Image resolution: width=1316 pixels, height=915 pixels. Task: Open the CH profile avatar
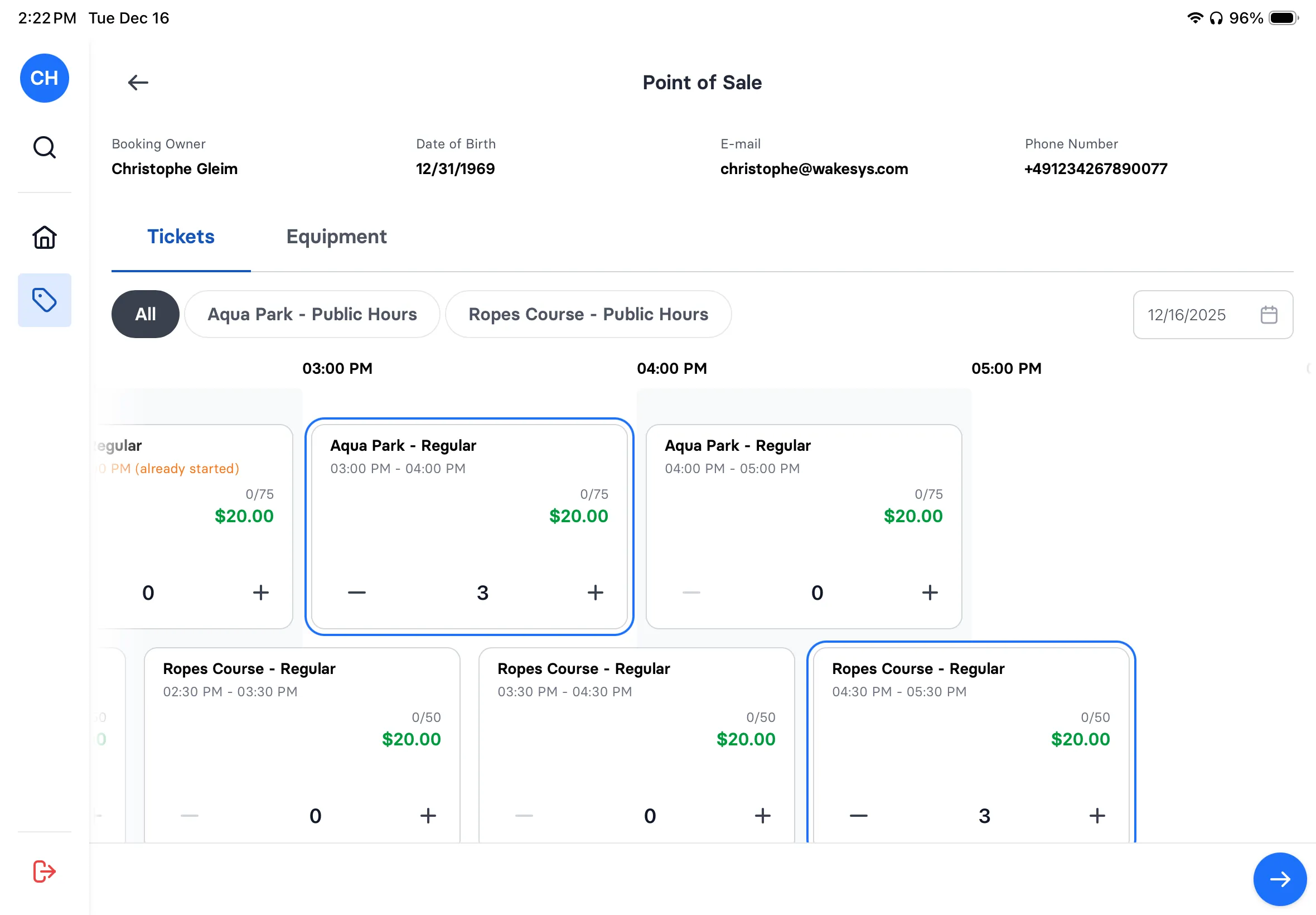click(44, 78)
